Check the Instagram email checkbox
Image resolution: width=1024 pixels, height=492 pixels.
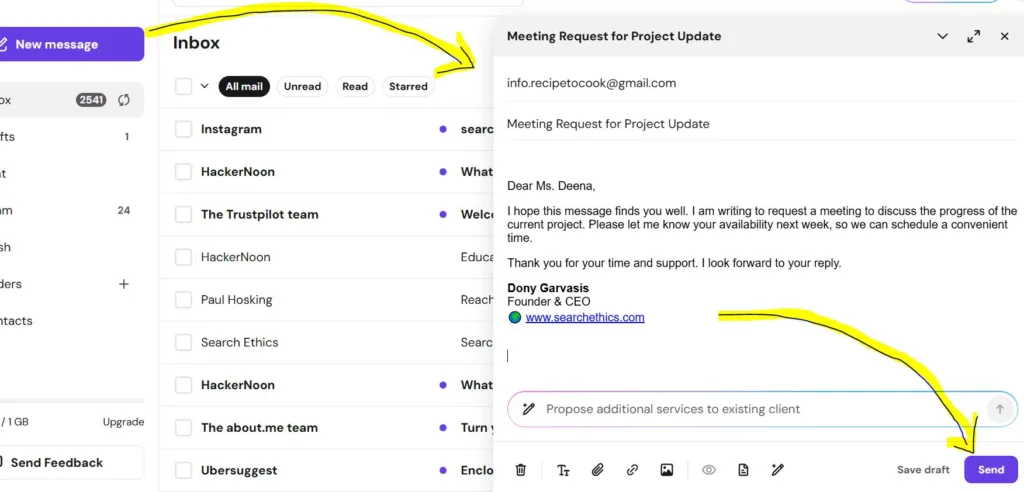click(184, 129)
